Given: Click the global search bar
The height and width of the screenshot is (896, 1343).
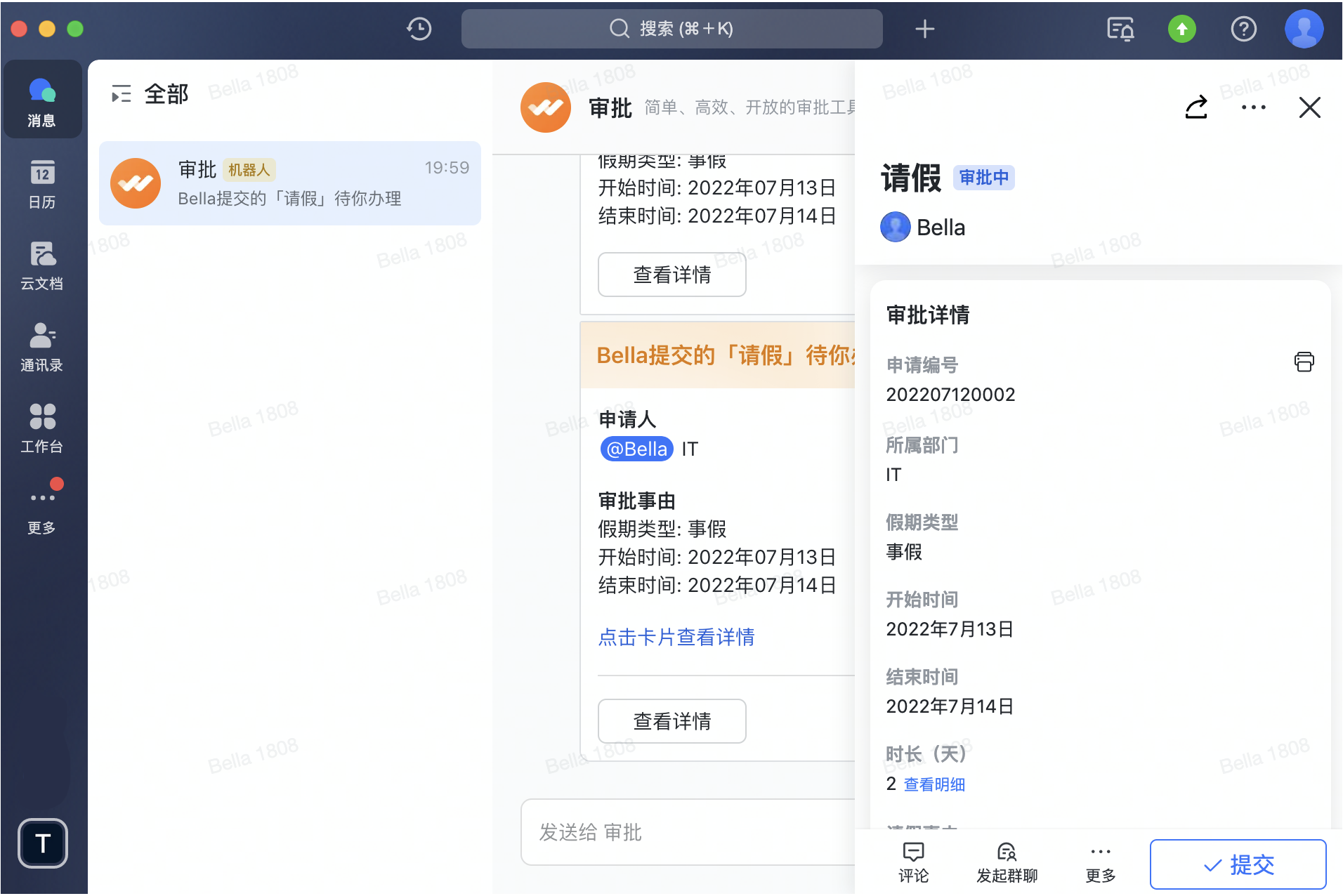Looking at the screenshot, I should (671, 29).
